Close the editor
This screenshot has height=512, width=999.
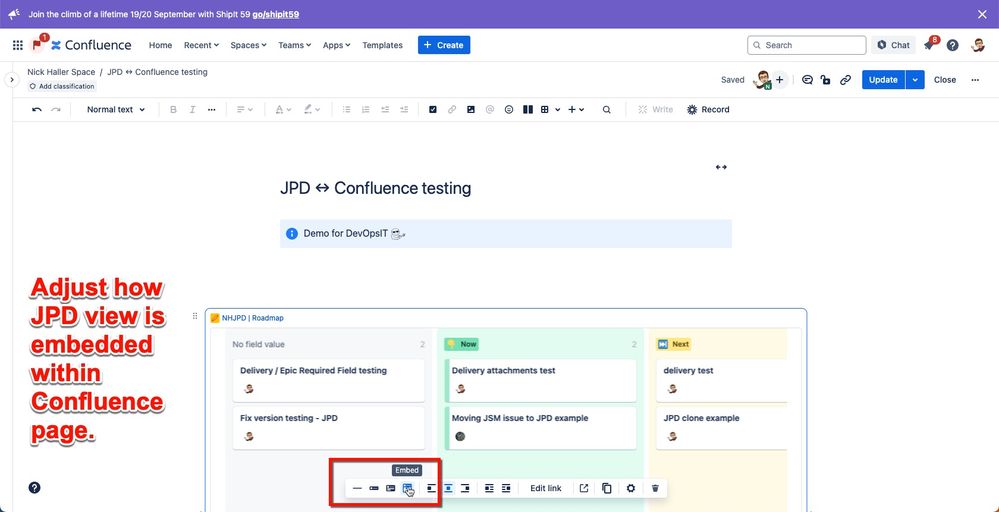point(945,80)
